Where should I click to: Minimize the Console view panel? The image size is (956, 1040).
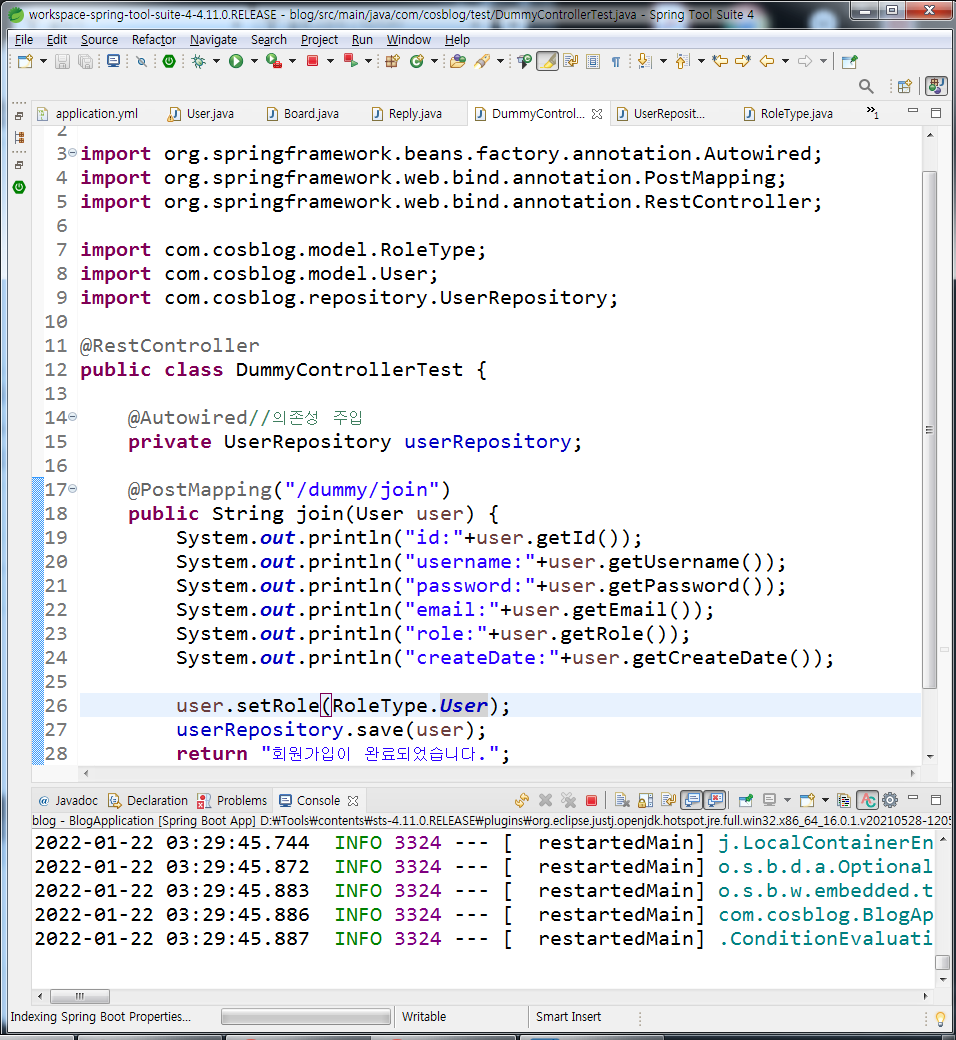pyautogui.click(x=913, y=799)
